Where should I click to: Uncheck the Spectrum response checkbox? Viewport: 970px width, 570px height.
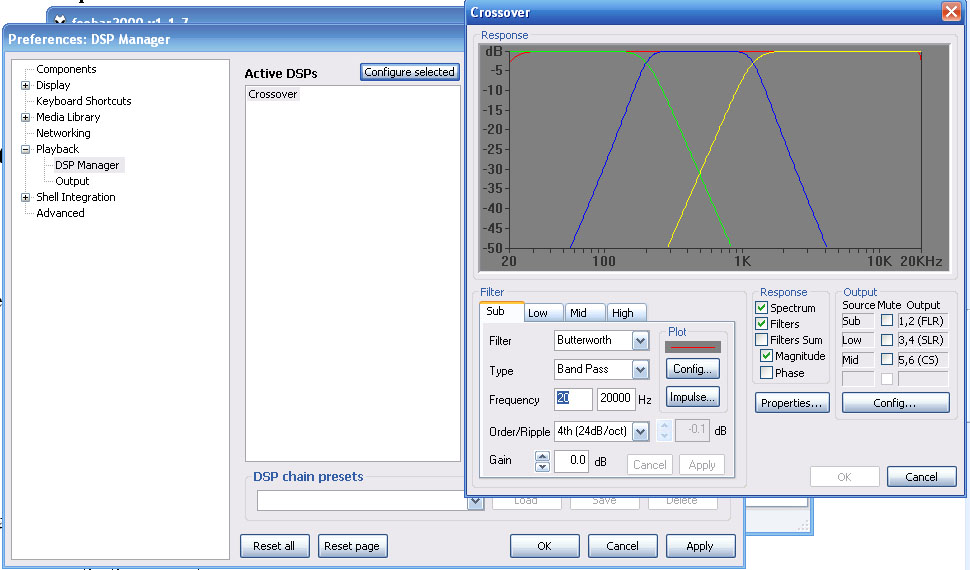(762, 308)
